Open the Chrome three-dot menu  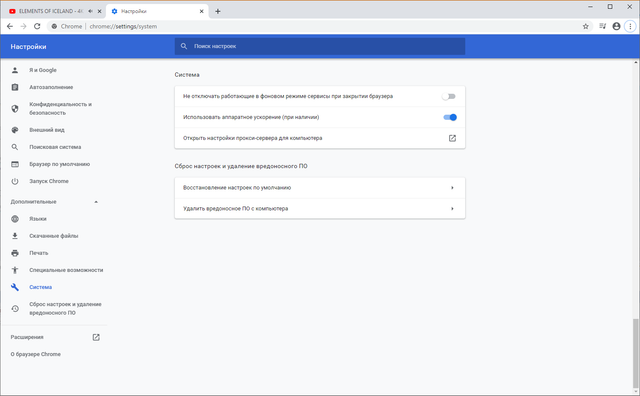pos(630,26)
